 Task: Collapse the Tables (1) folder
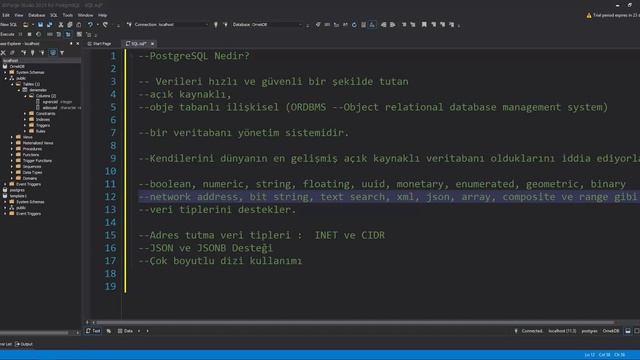coord(12,84)
